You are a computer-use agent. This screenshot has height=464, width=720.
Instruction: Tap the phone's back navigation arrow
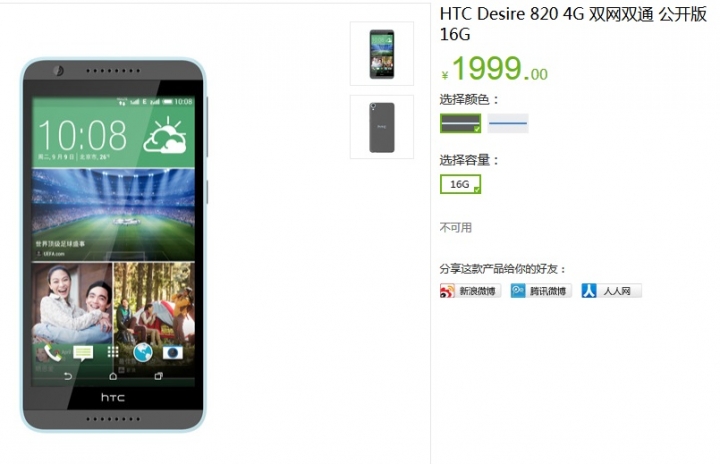pyautogui.click(x=68, y=376)
